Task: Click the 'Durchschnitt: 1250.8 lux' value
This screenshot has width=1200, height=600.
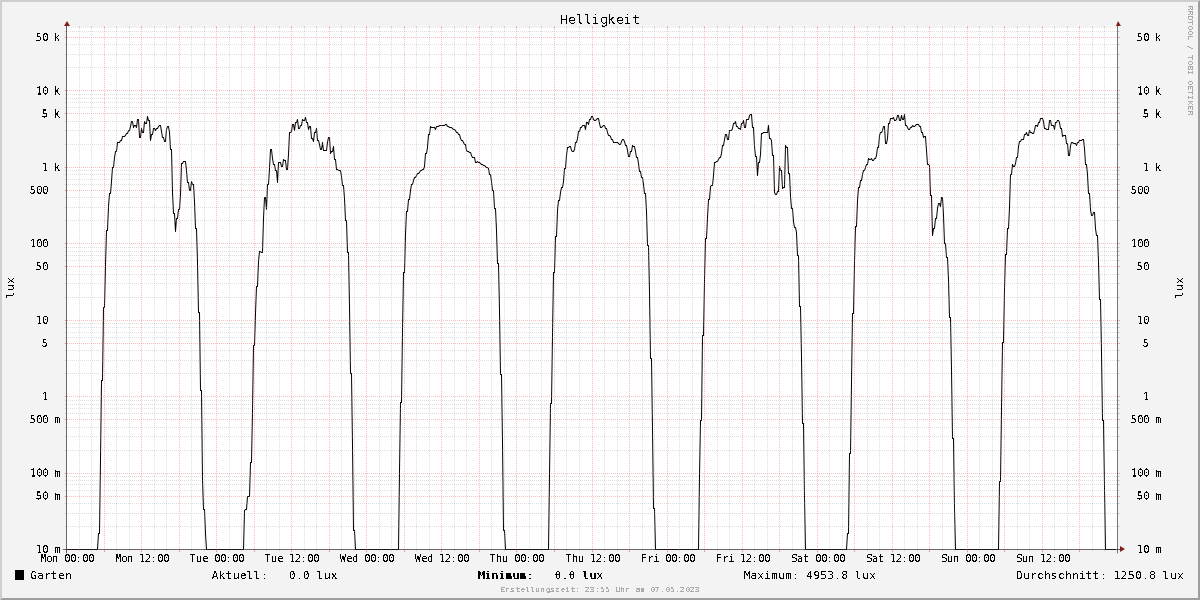Action: tap(1100, 575)
